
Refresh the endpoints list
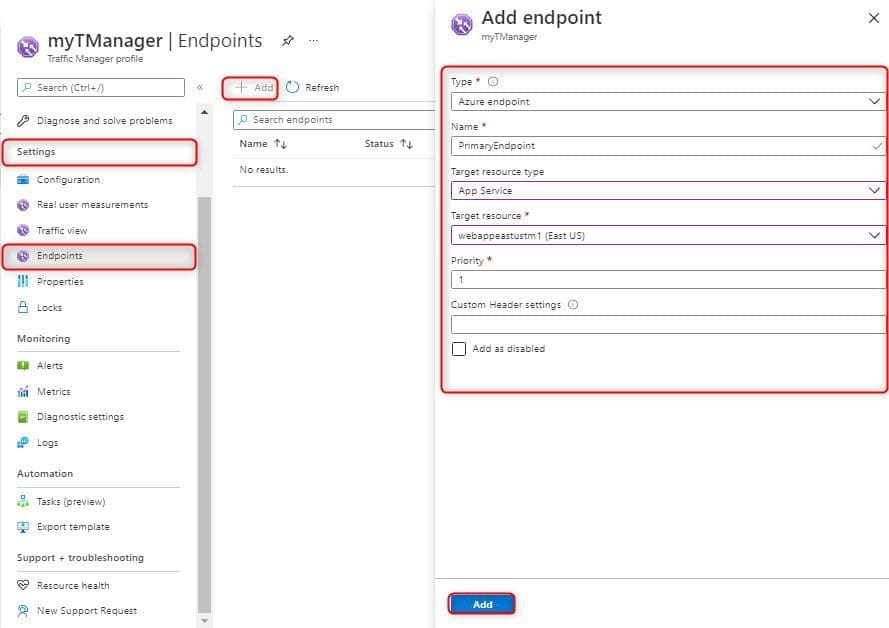313,87
